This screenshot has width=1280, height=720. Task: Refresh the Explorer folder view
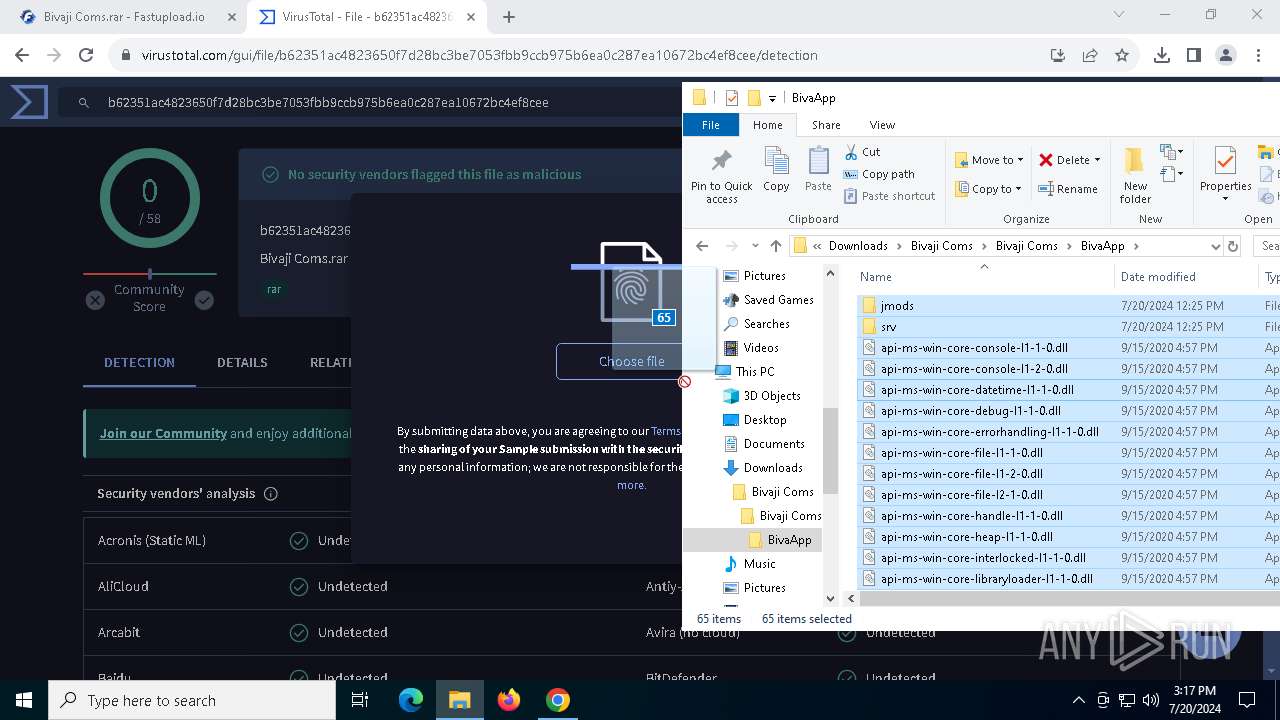click(x=1233, y=246)
